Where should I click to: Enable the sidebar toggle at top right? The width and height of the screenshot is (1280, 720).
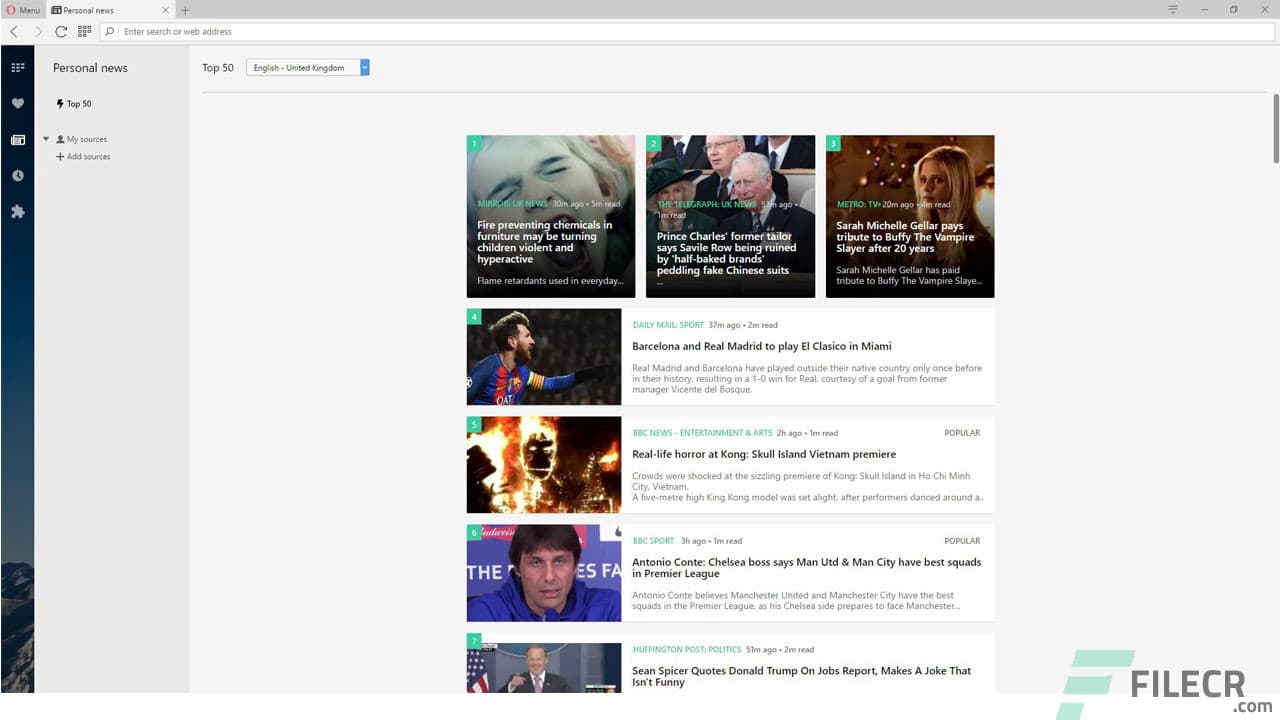(1171, 9)
